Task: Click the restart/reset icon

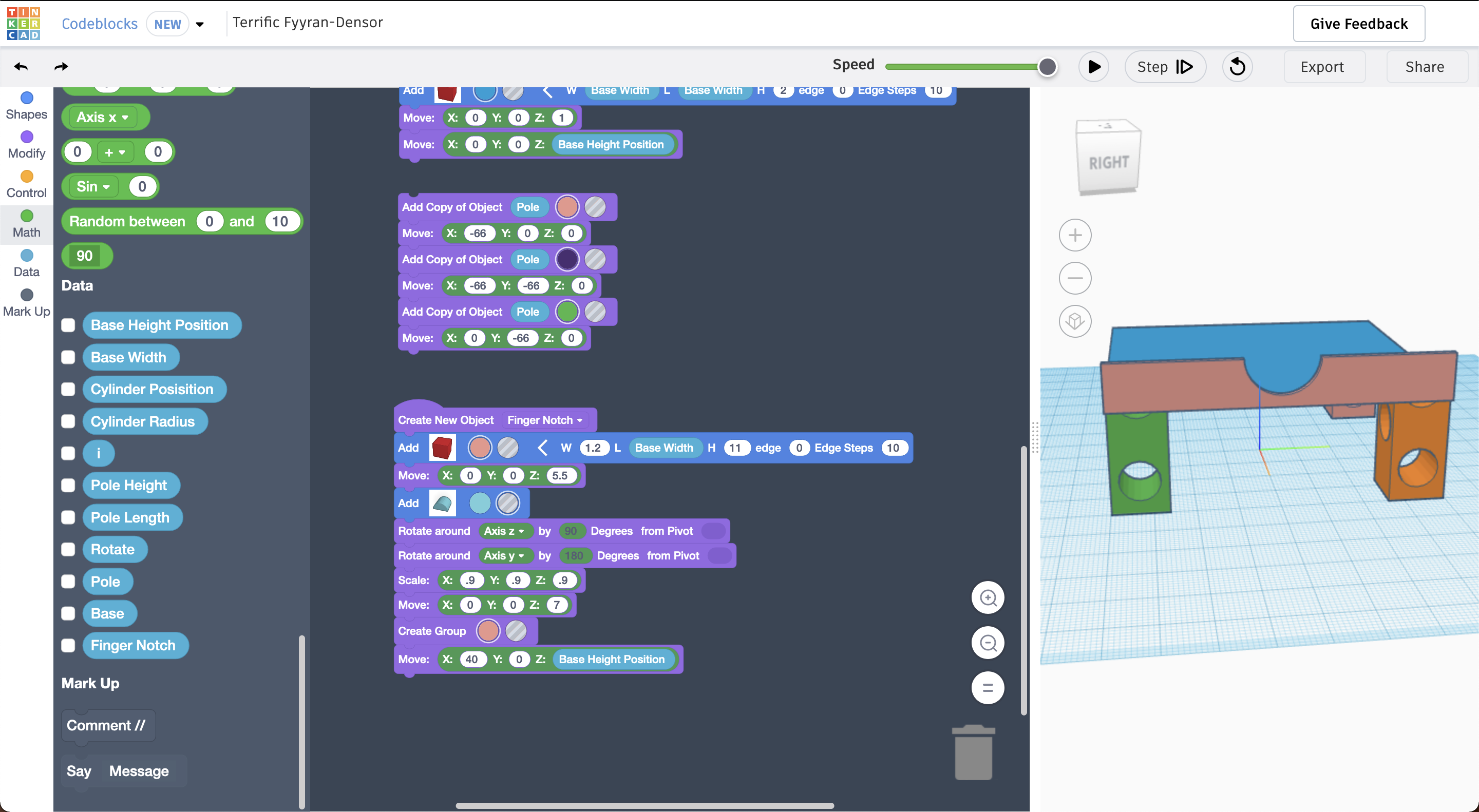Action: coord(1237,67)
